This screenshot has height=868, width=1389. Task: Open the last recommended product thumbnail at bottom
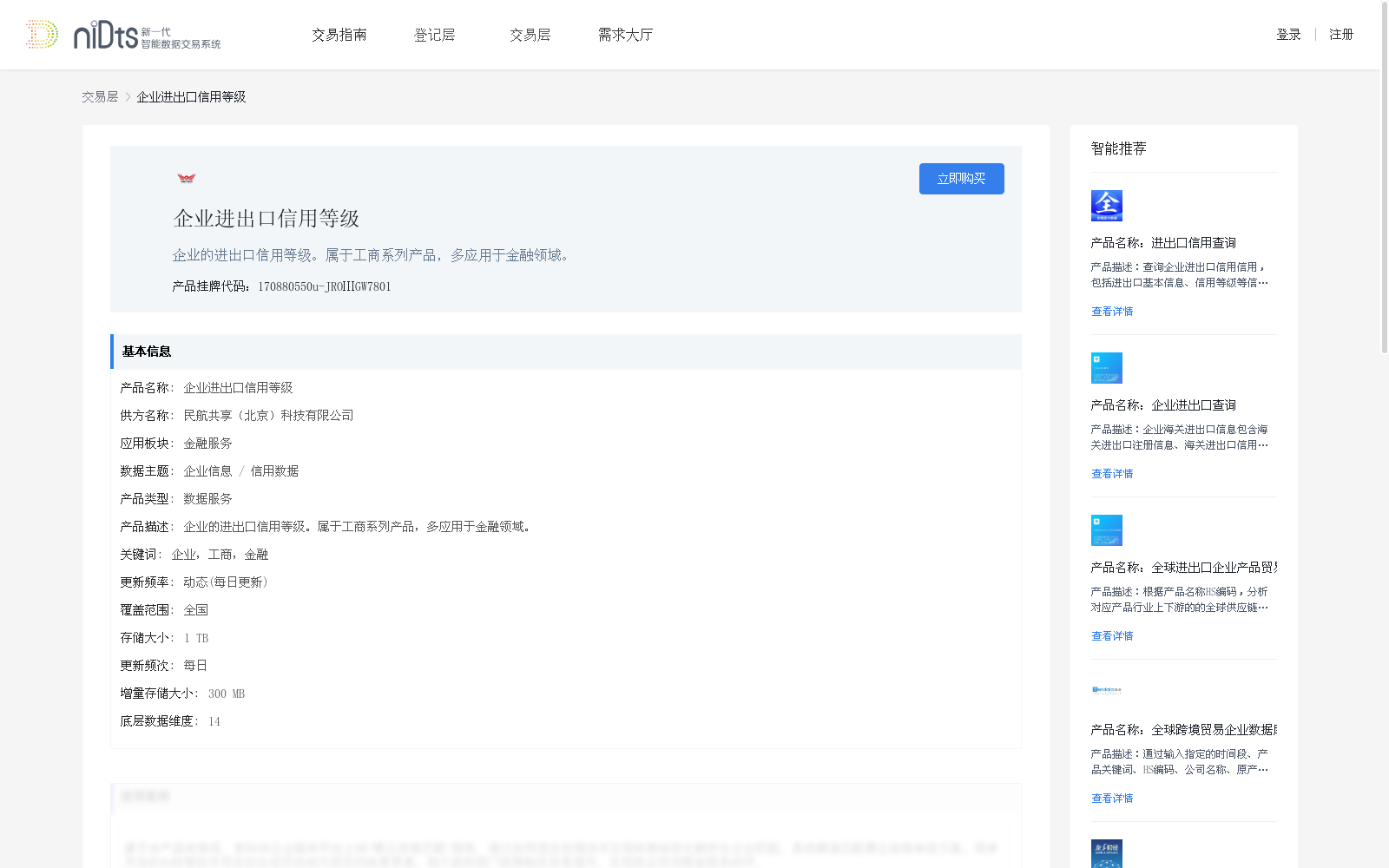point(1106,853)
